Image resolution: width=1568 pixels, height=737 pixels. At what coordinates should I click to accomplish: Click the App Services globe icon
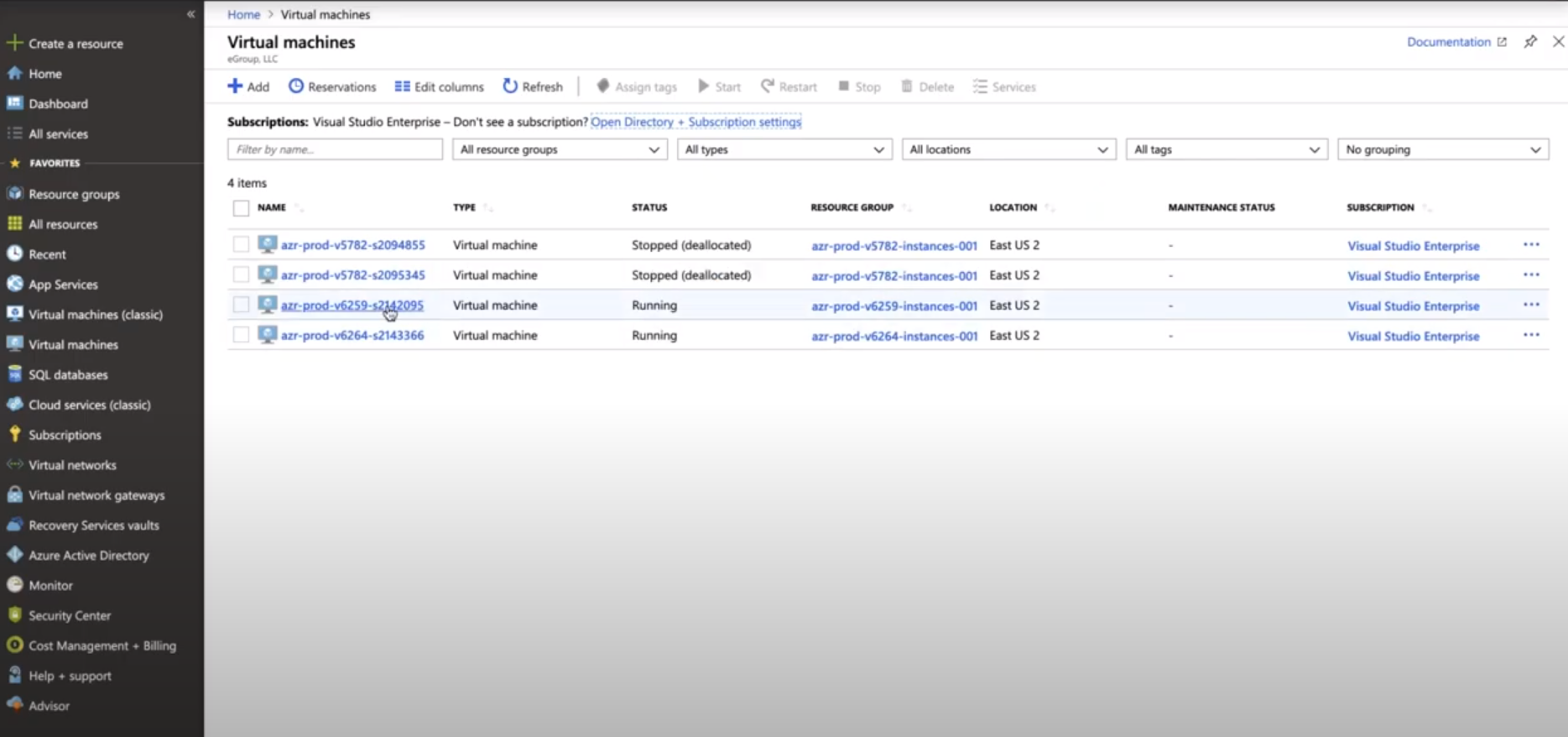pyautogui.click(x=14, y=284)
